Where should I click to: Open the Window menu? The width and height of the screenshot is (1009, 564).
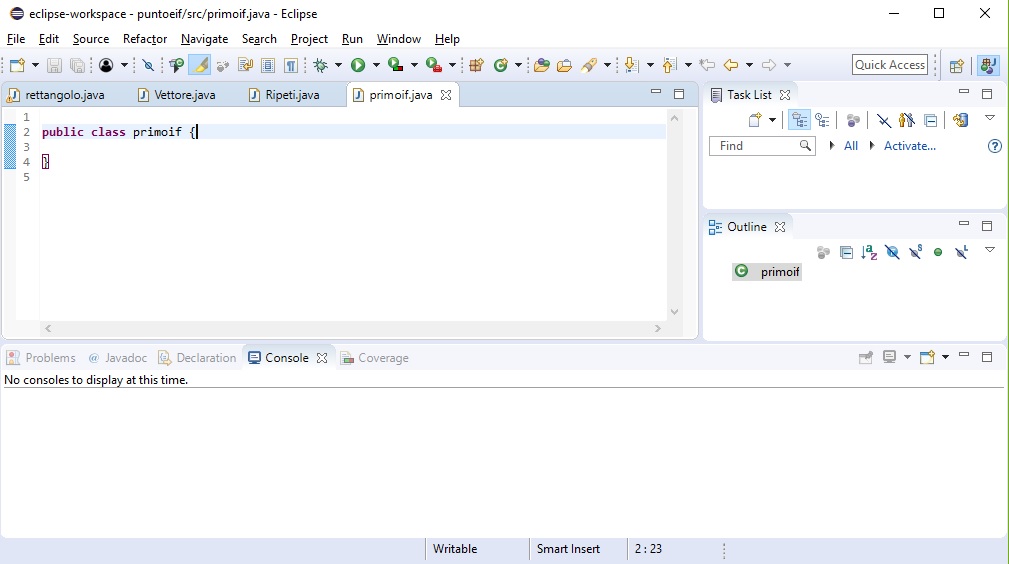399,39
